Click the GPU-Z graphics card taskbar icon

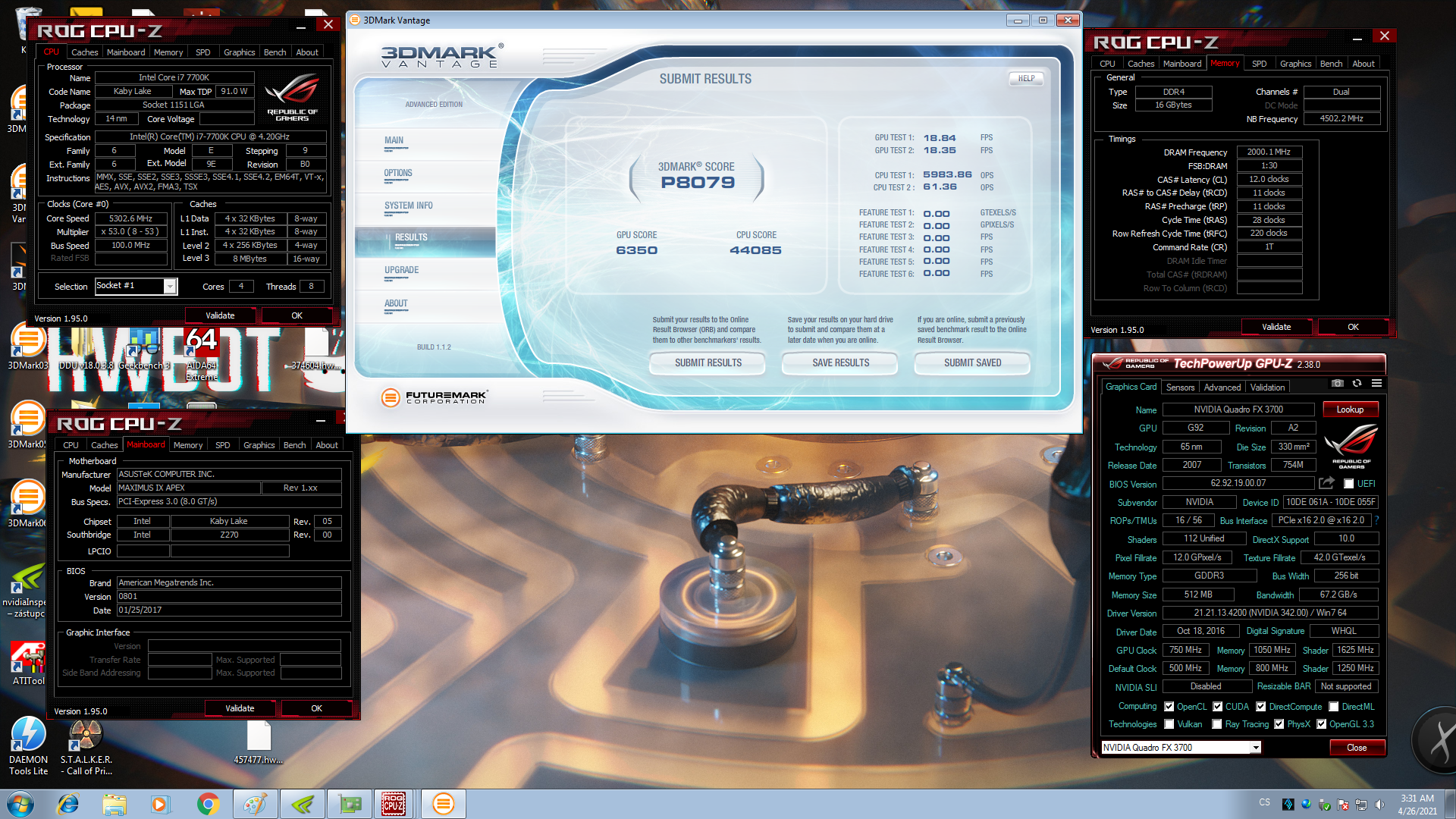coord(350,804)
